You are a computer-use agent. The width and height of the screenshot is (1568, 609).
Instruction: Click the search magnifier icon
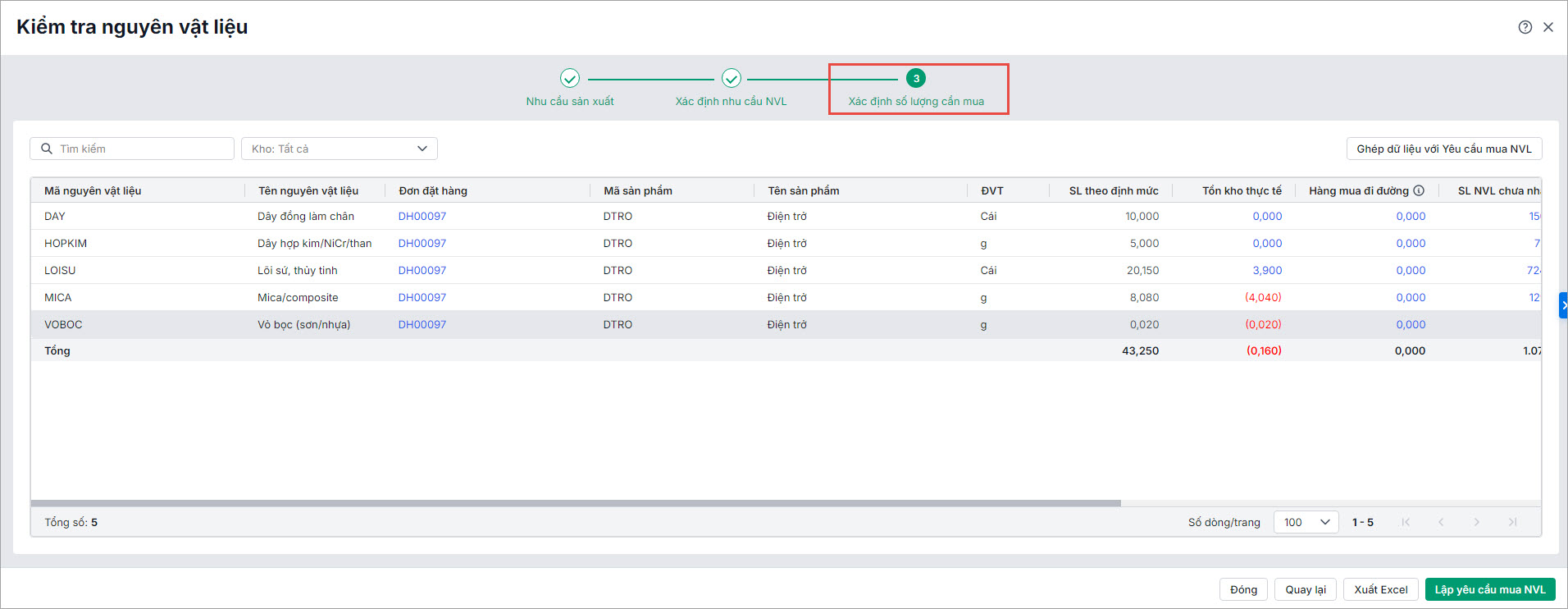pyautogui.click(x=47, y=149)
